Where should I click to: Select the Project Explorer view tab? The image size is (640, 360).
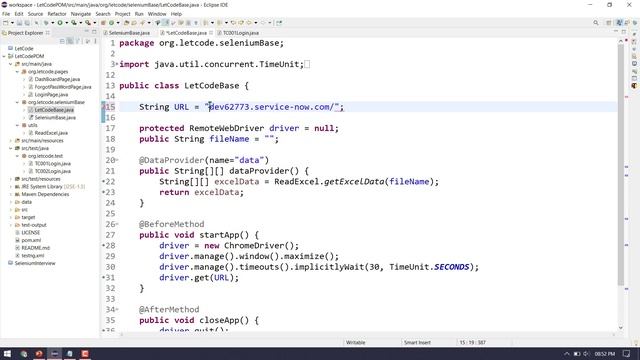point(25,33)
